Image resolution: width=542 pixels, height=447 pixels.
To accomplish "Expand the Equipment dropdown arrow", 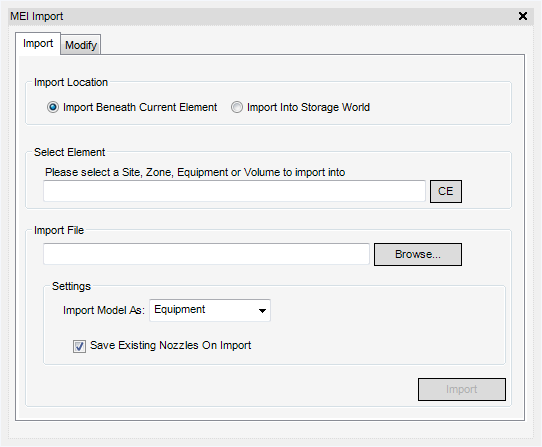I will pos(262,310).
